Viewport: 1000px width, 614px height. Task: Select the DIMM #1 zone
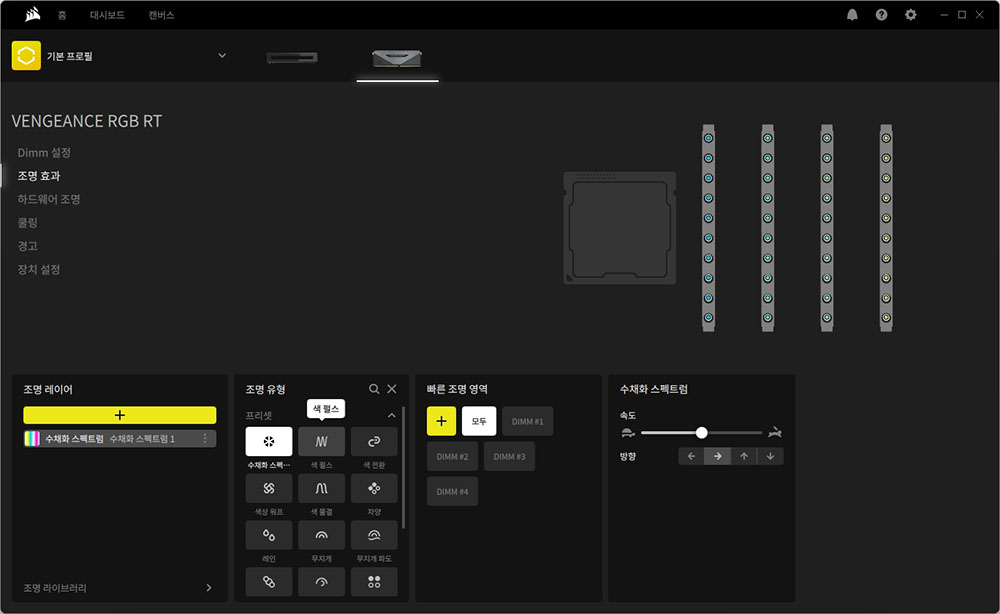pos(527,421)
